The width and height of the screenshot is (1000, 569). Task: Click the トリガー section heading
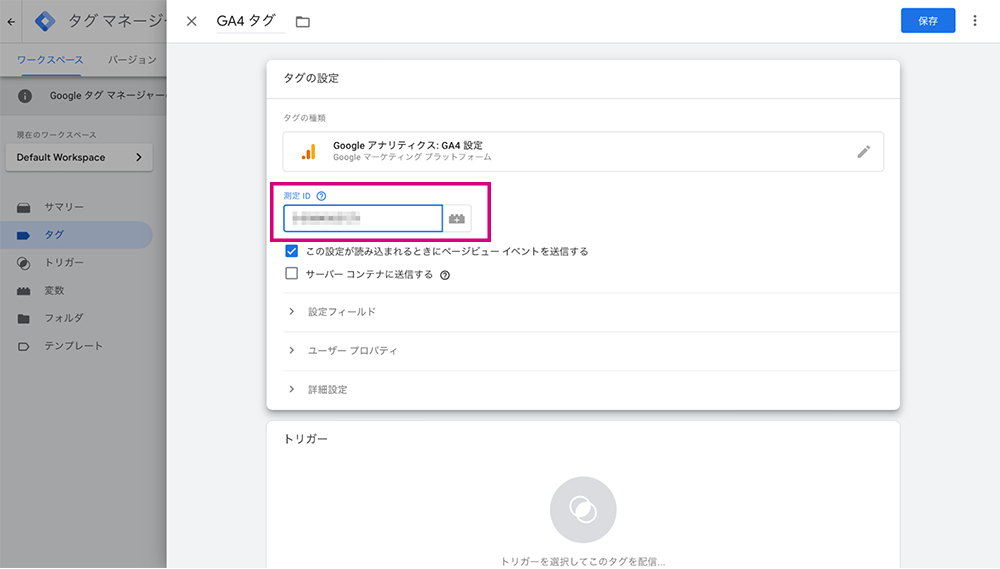click(305, 439)
